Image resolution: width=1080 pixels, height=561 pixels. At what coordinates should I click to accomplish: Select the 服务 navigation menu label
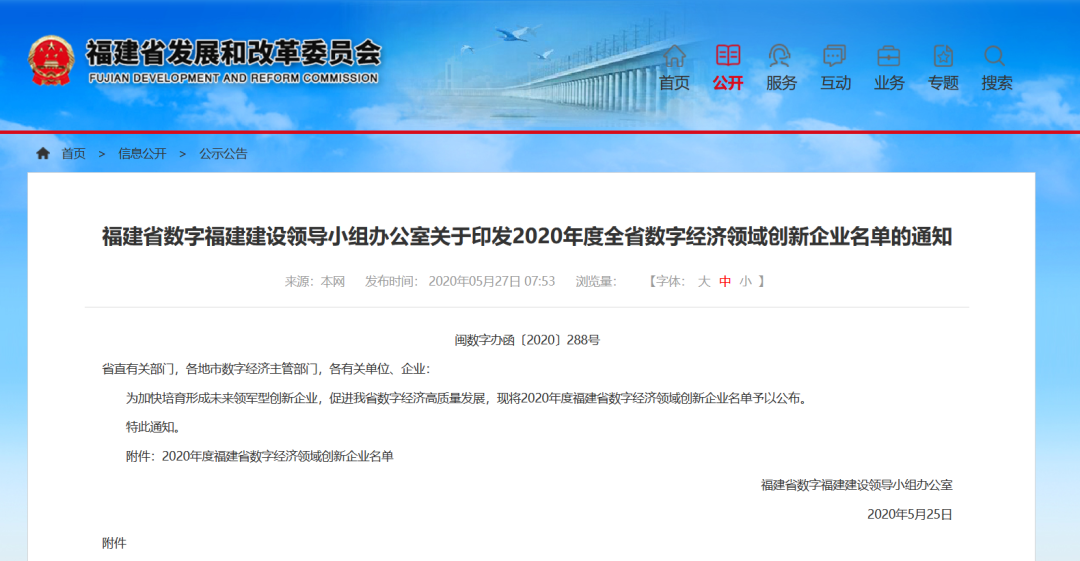coord(781,83)
